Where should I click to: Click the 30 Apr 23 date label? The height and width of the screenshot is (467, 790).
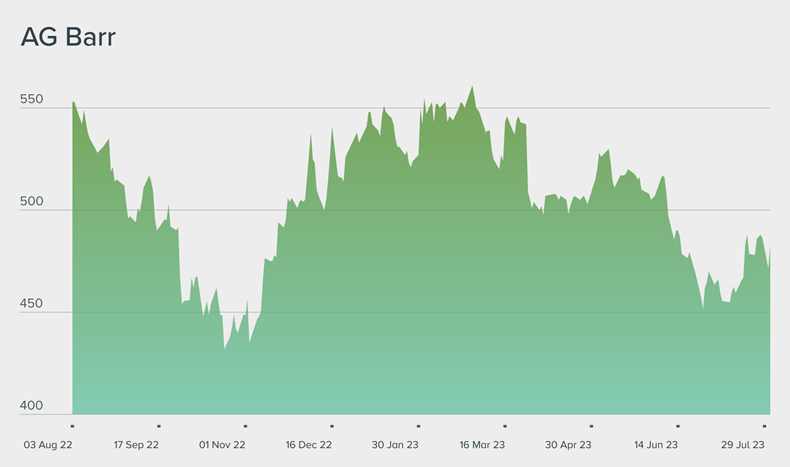pyautogui.click(x=568, y=445)
